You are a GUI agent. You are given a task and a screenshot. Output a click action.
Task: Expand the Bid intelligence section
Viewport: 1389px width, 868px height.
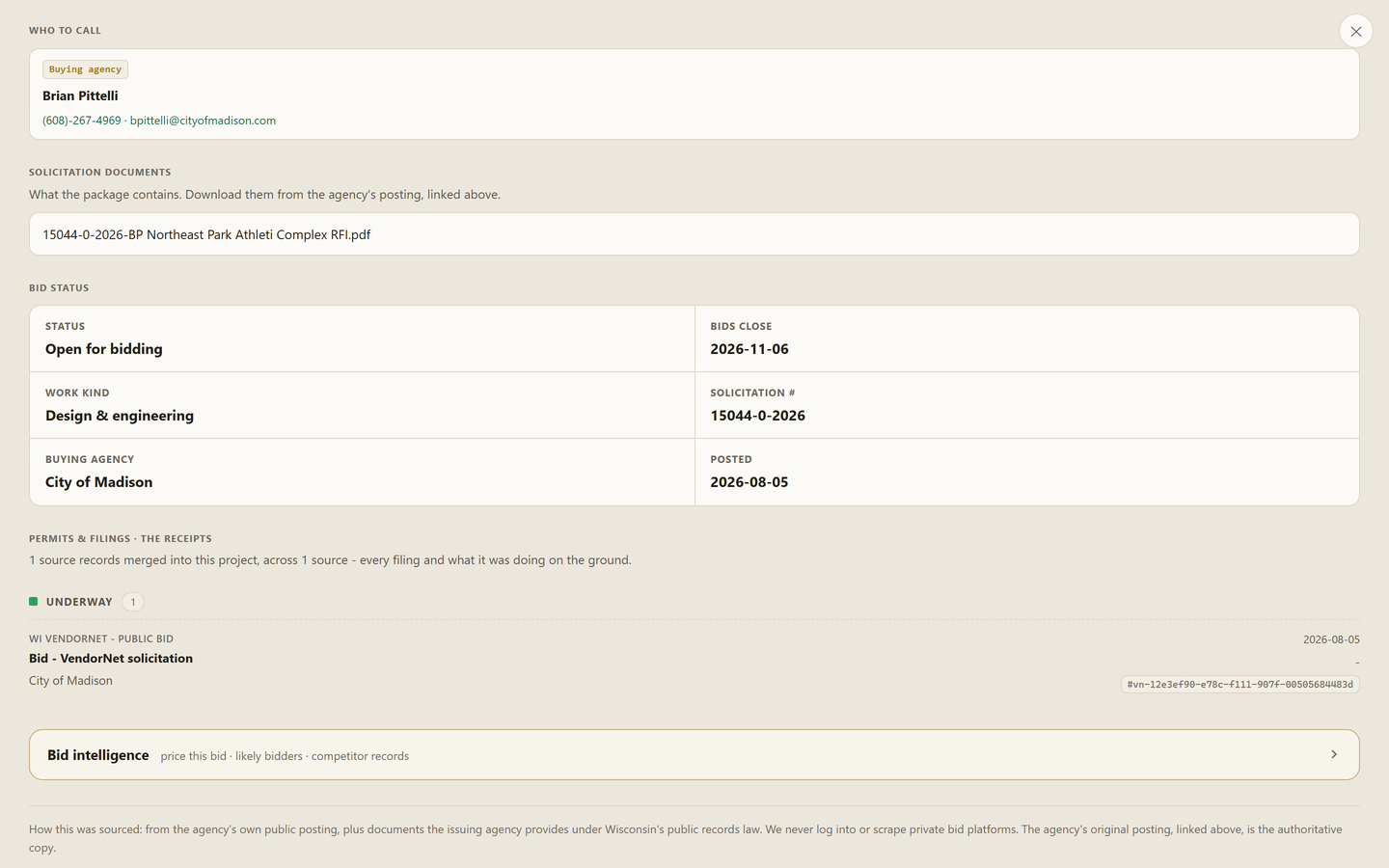coord(694,754)
